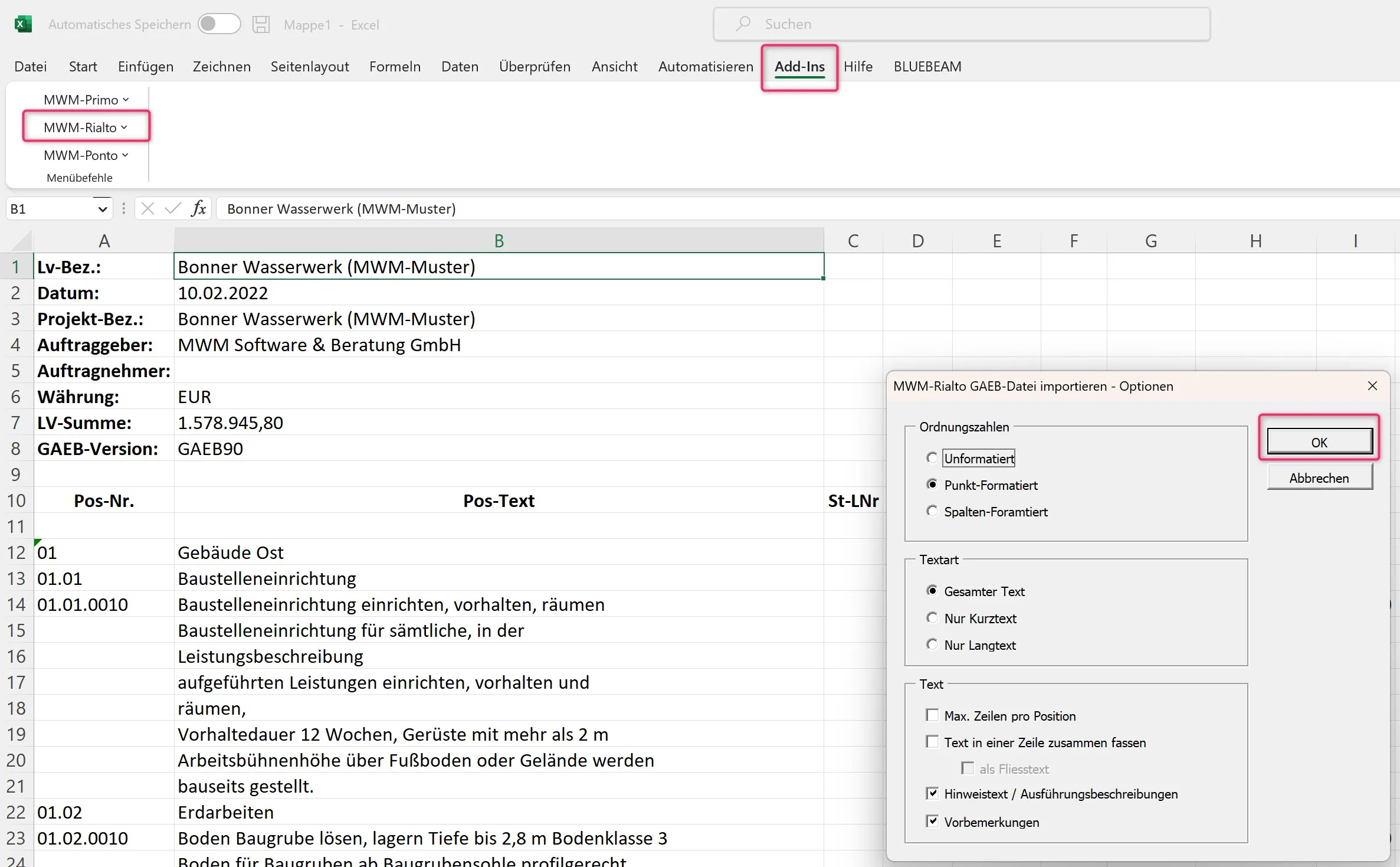Switch to the Einfügen tab

coord(146,66)
